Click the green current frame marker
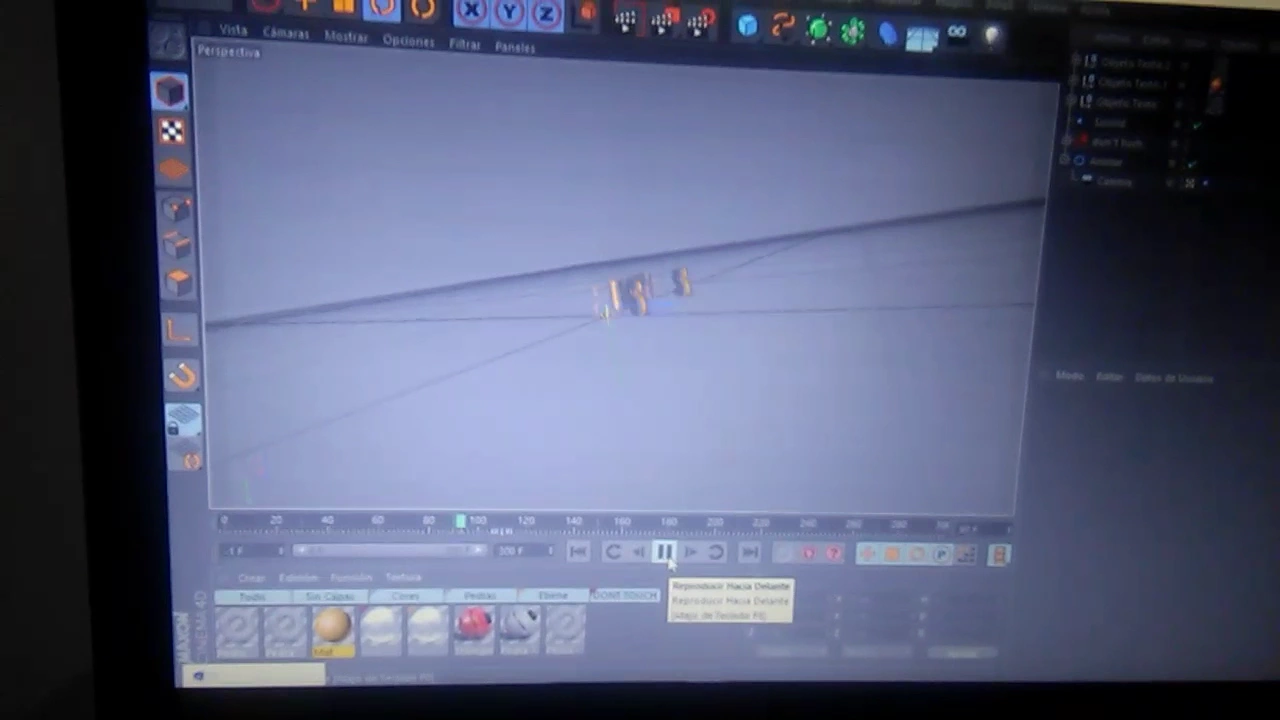This screenshot has height=720, width=1280. [460, 521]
